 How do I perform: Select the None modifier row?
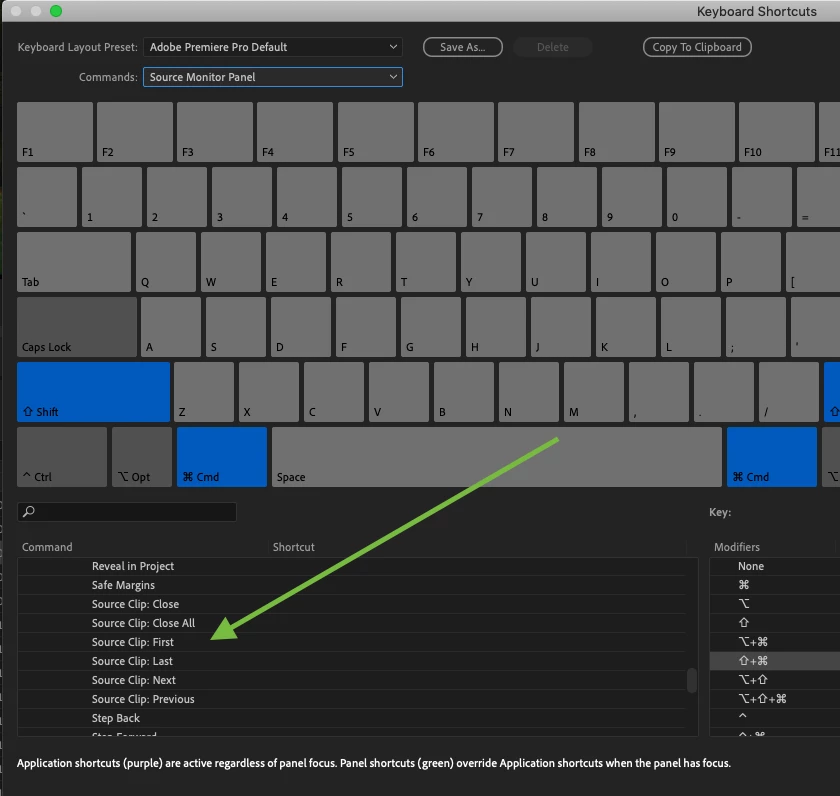(x=775, y=566)
